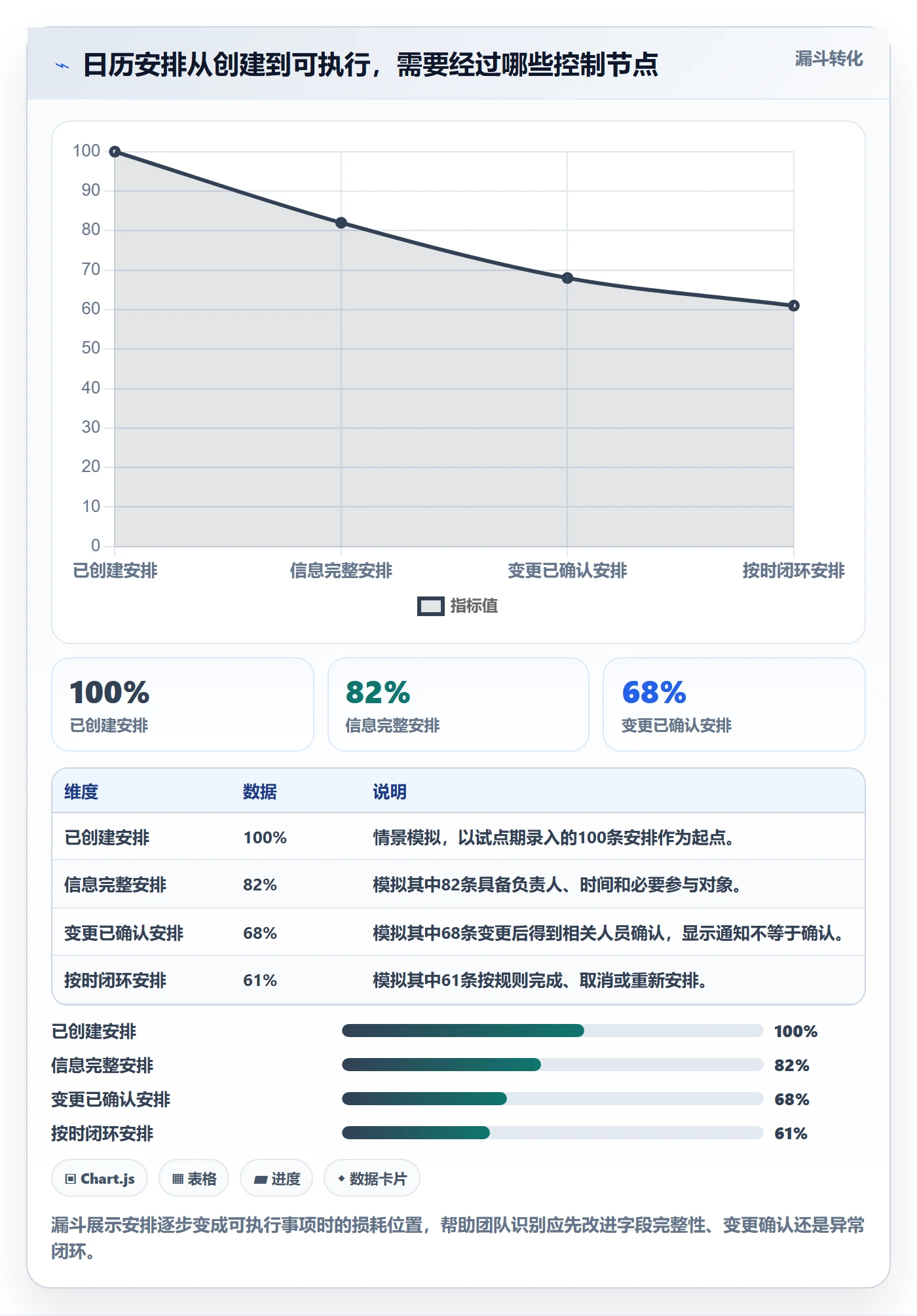Click the 61% label beside the progress bar

point(791,1133)
